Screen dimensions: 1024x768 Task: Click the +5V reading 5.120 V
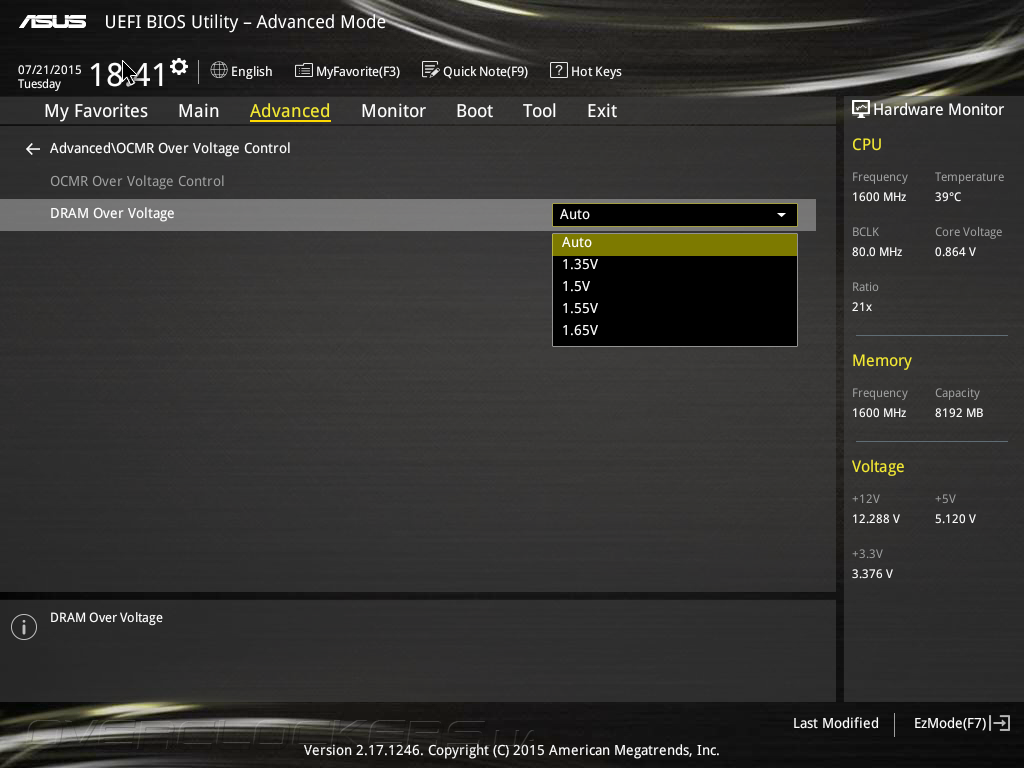[955, 519]
